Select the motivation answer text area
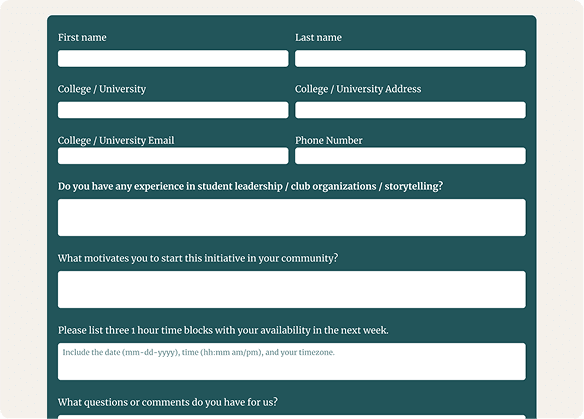Screen dimensions: 584x419 point(292,289)
